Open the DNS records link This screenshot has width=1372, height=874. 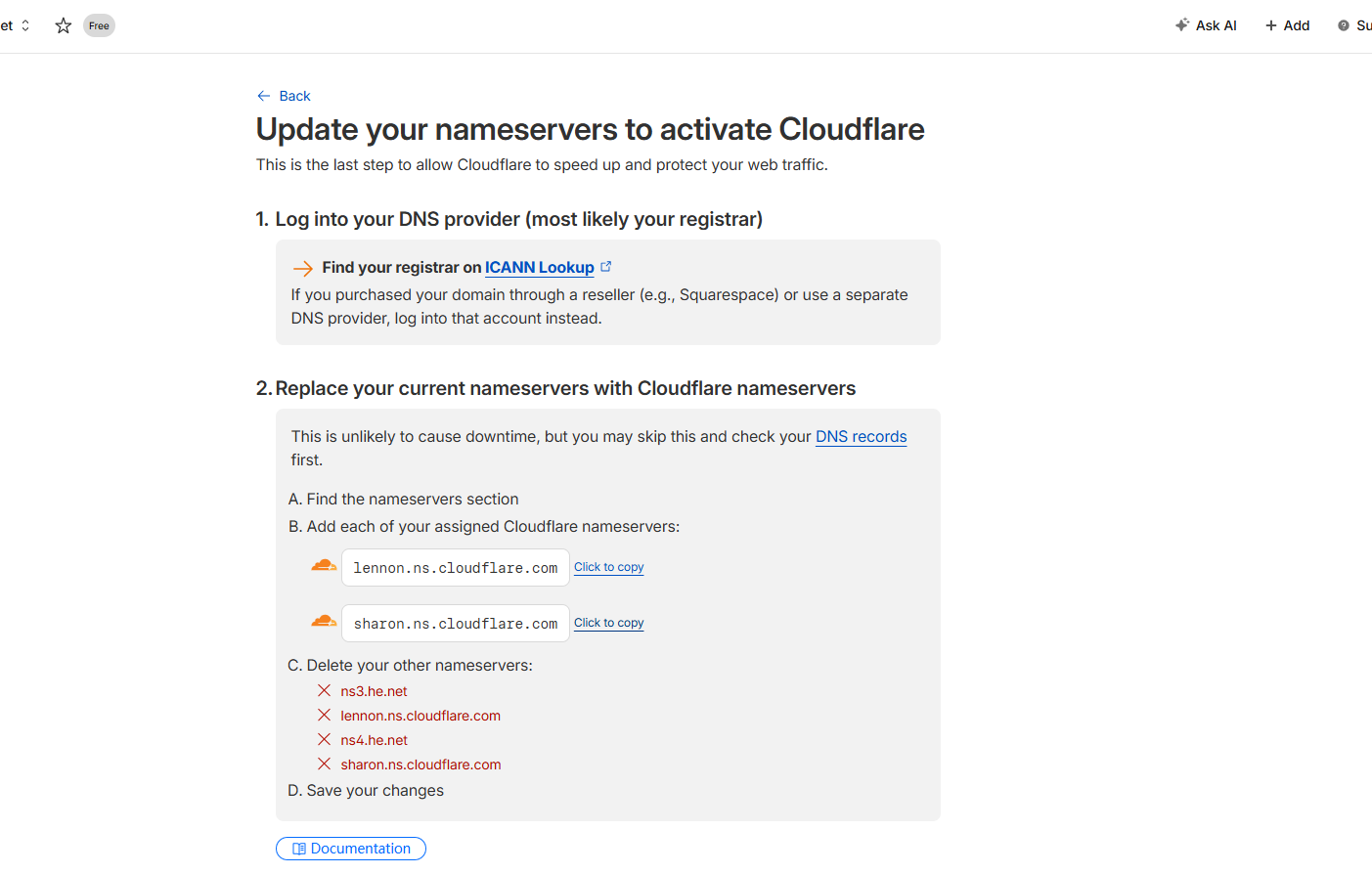861,437
